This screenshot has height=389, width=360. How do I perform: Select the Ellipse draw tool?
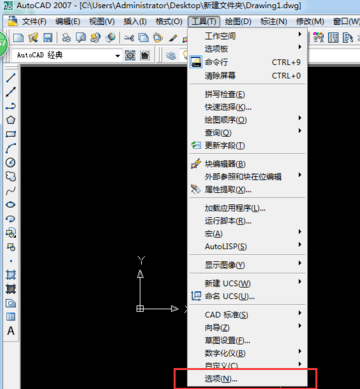(x=11, y=205)
